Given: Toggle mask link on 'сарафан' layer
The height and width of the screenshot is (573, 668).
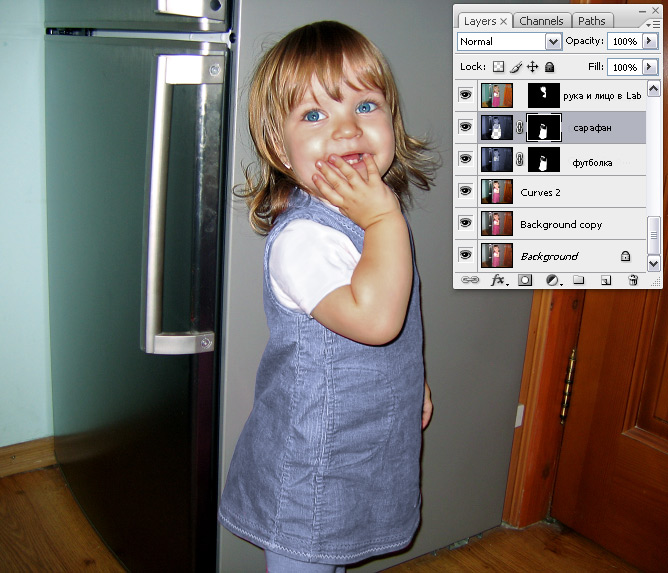Looking at the screenshot, I should [519, 127].
